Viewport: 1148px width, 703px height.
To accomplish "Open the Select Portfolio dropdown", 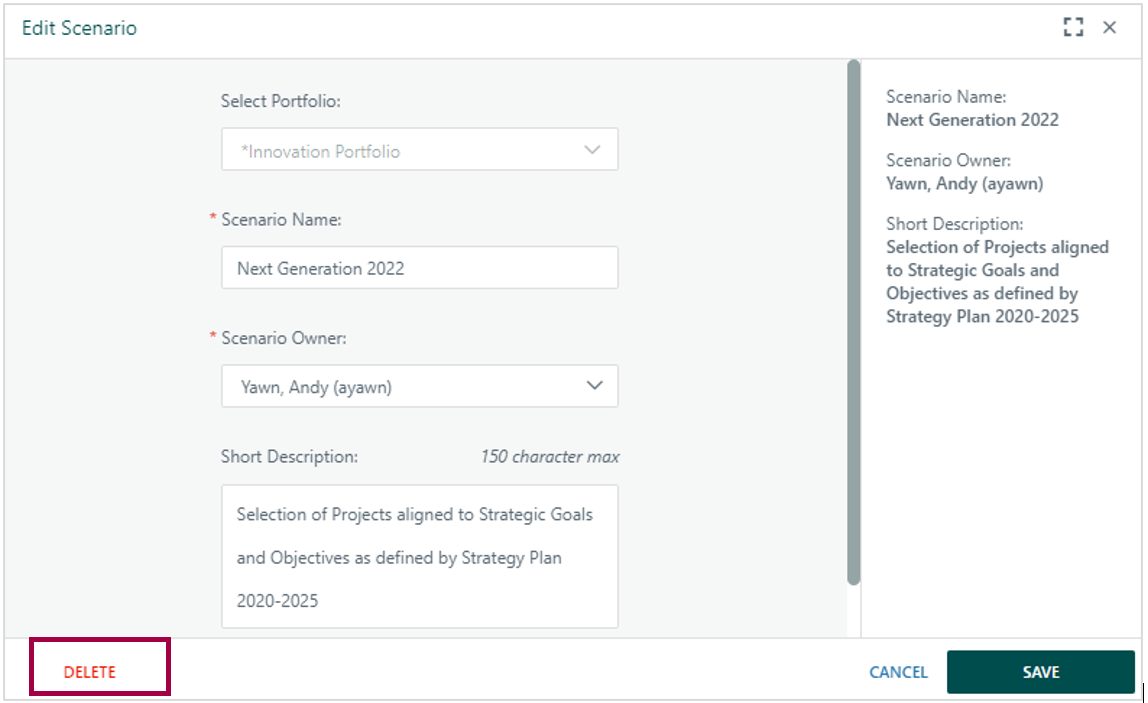I will pyautogui.click(x=420, y=150).
